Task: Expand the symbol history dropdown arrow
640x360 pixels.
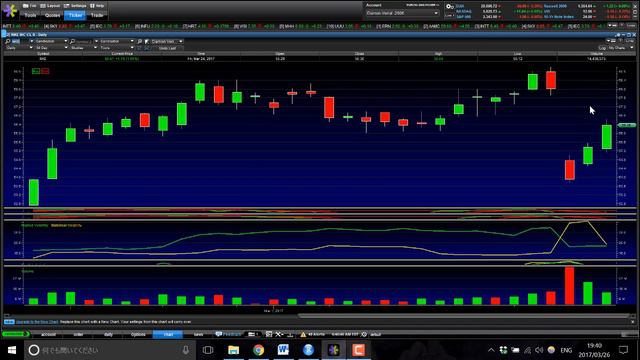Action: click(31, 41)
